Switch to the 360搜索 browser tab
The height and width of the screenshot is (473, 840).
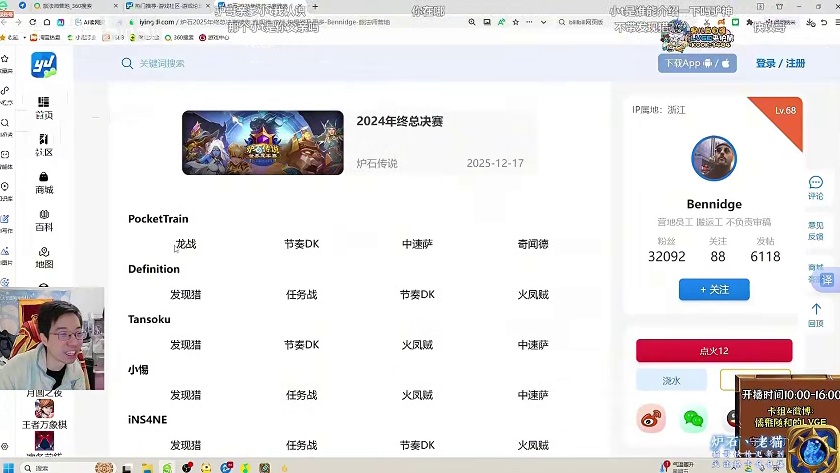(75, 6)
